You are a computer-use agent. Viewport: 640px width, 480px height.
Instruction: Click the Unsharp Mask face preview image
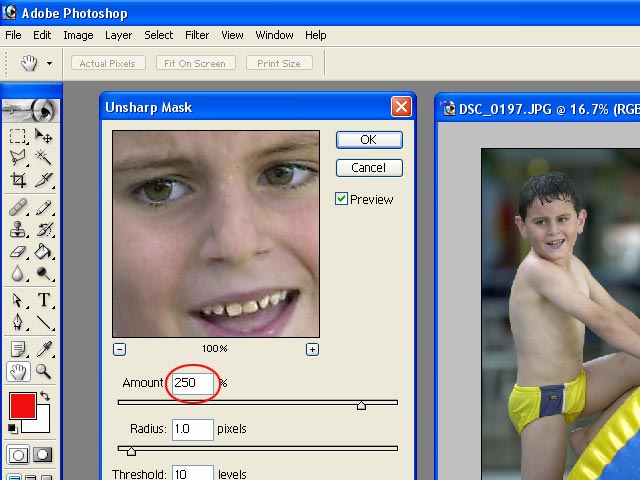[216, 234]
